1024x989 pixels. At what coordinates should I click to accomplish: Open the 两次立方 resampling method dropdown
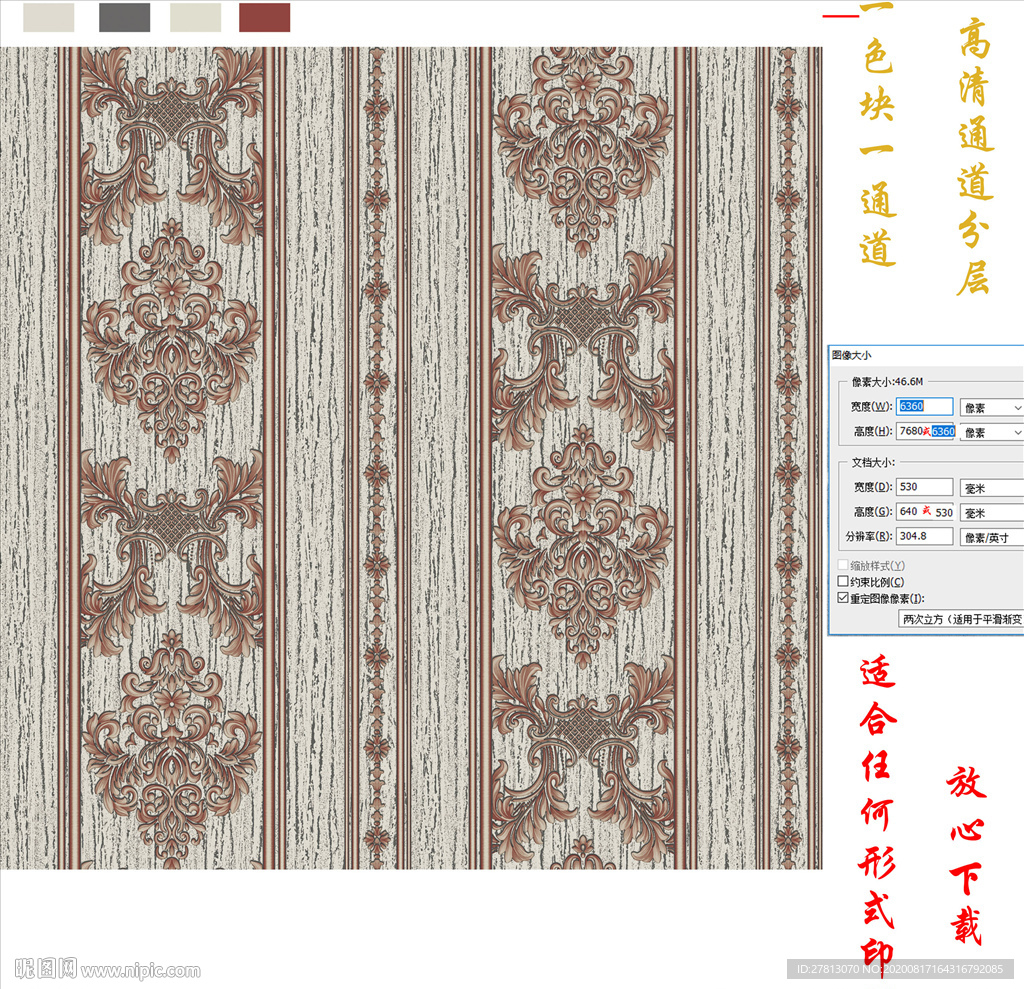tap(961, 619)
